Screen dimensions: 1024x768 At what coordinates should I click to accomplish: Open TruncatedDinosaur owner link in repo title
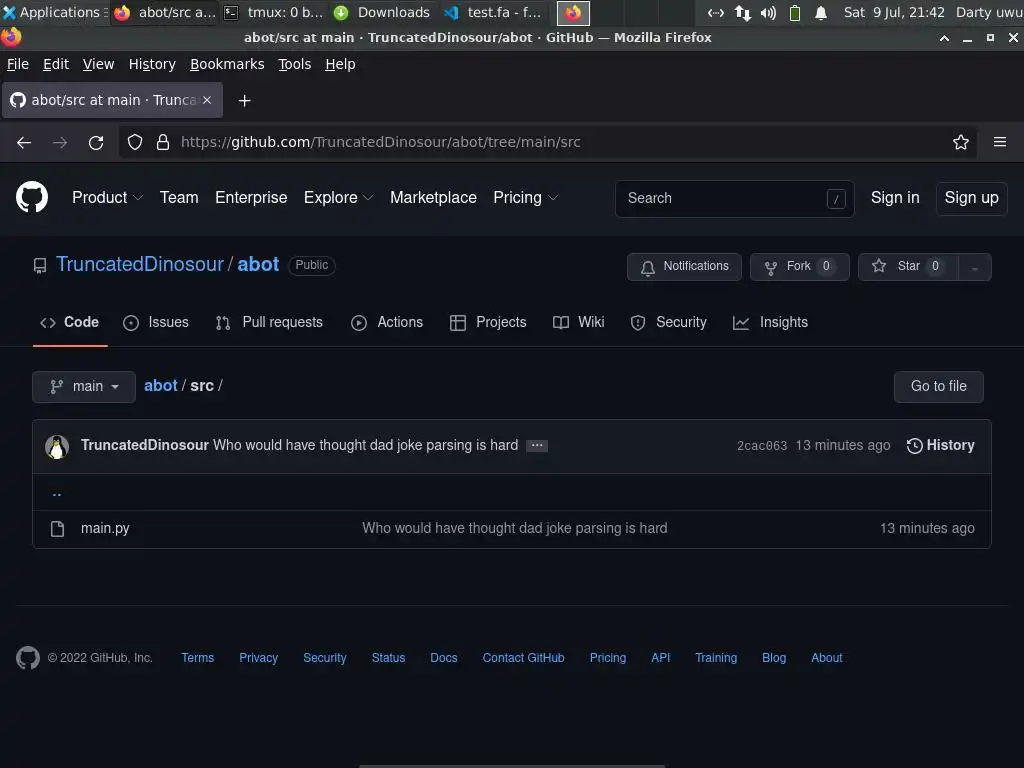140,264
